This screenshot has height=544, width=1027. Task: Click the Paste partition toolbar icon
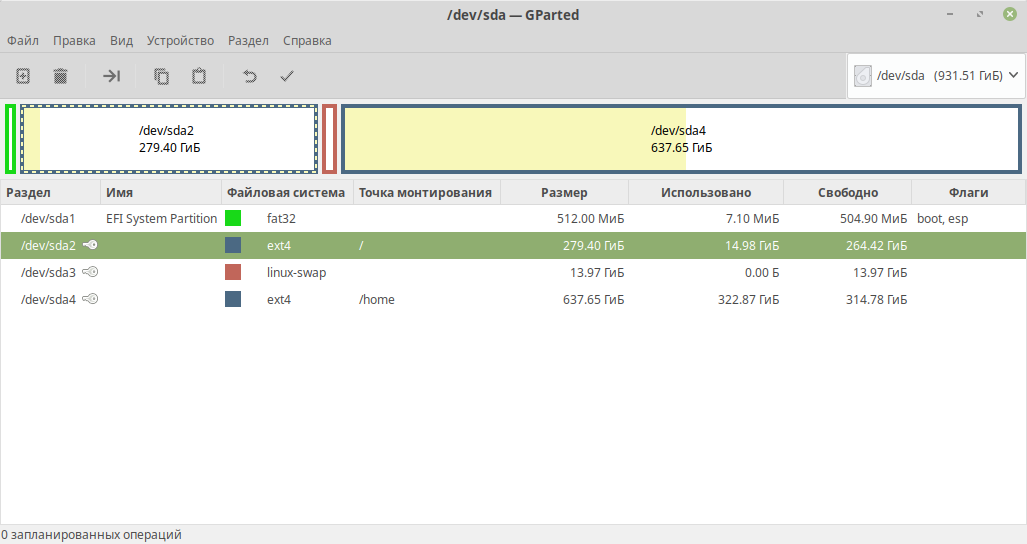point(199,76)
